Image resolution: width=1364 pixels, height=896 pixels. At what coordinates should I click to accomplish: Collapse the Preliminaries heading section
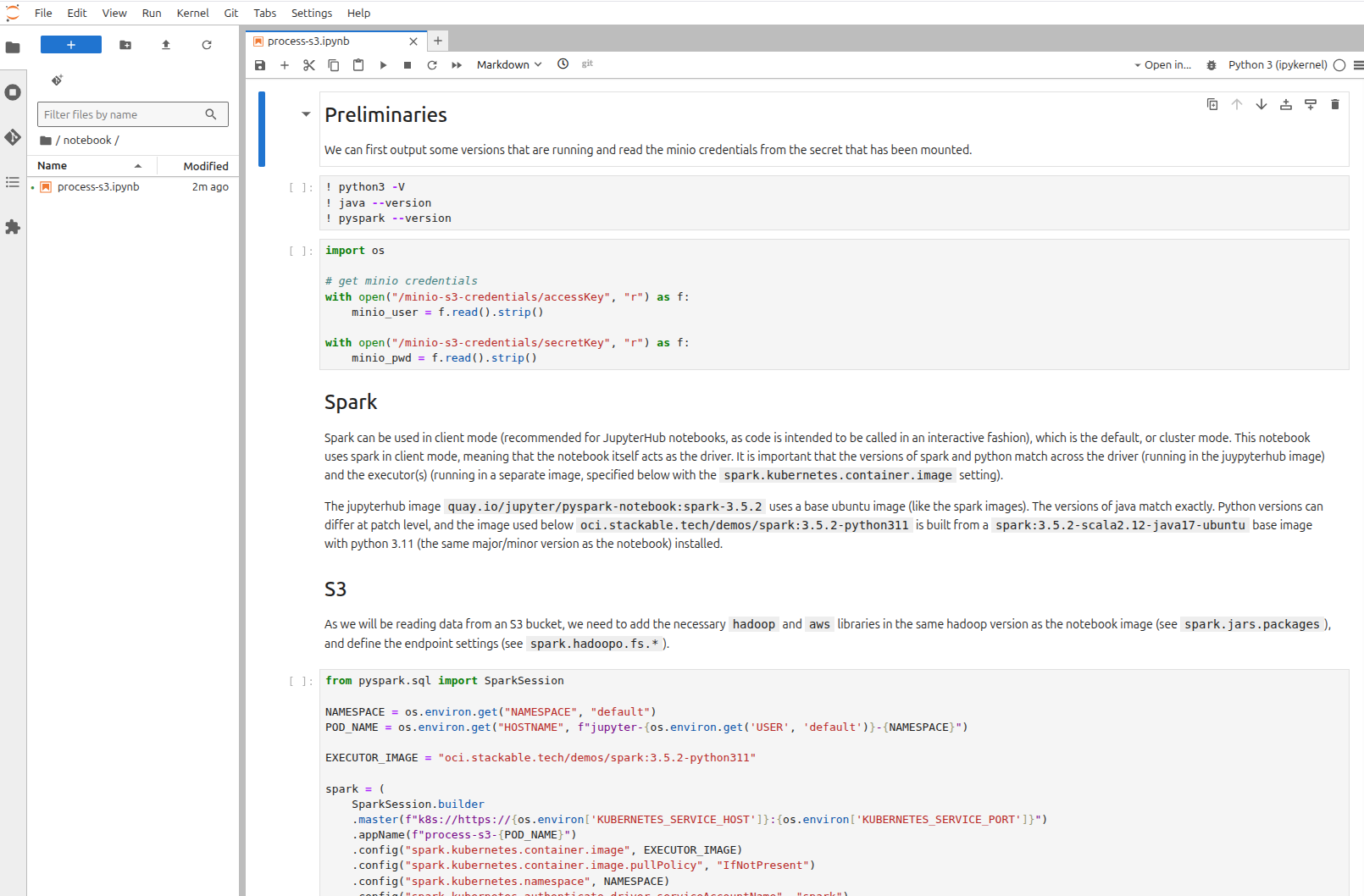pyautogui.click(x=306, y=114)
